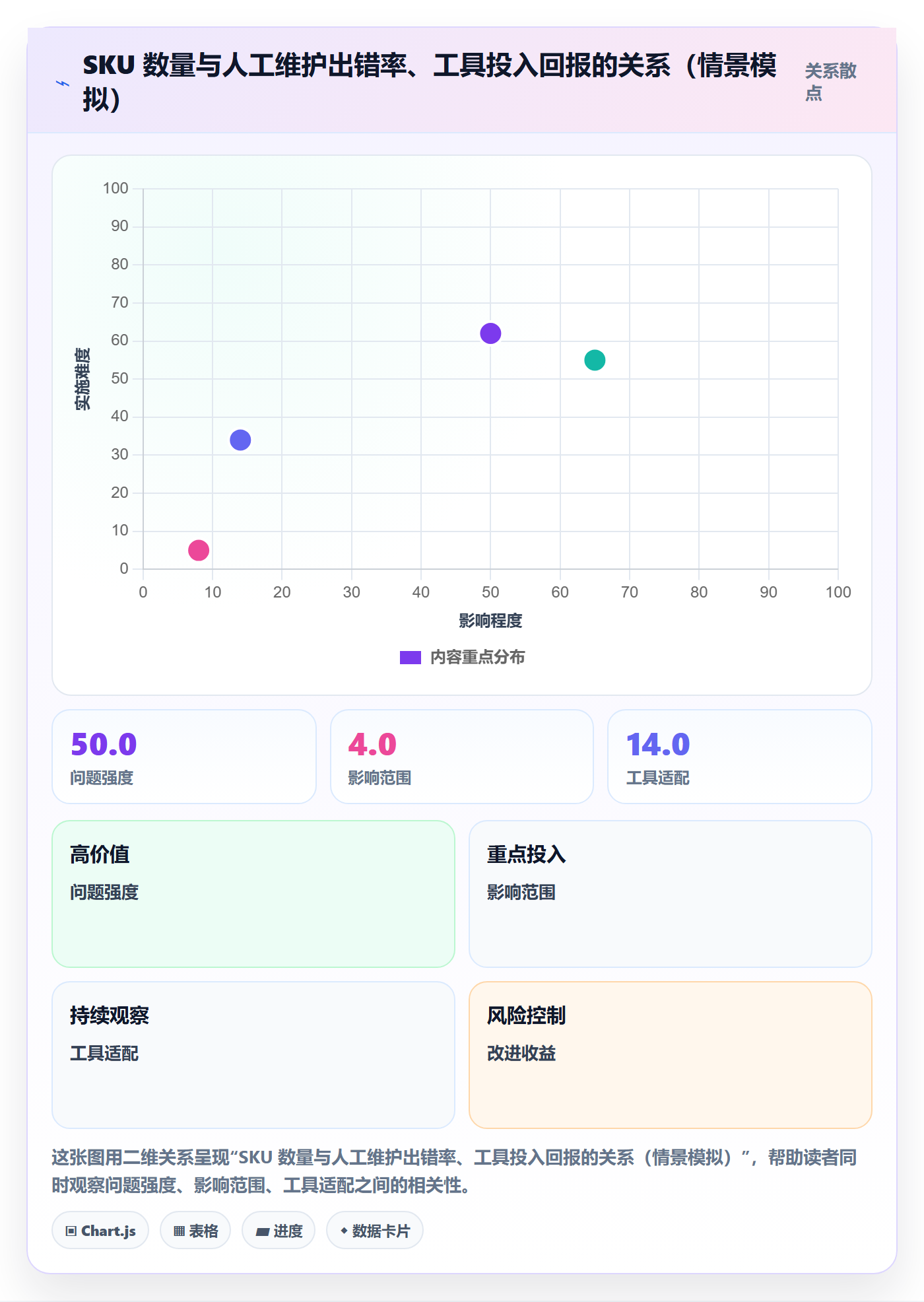This screenshot has width=924, height=1302.
Task: Select the 高价值 quadrant card
Action: (253, 894)
